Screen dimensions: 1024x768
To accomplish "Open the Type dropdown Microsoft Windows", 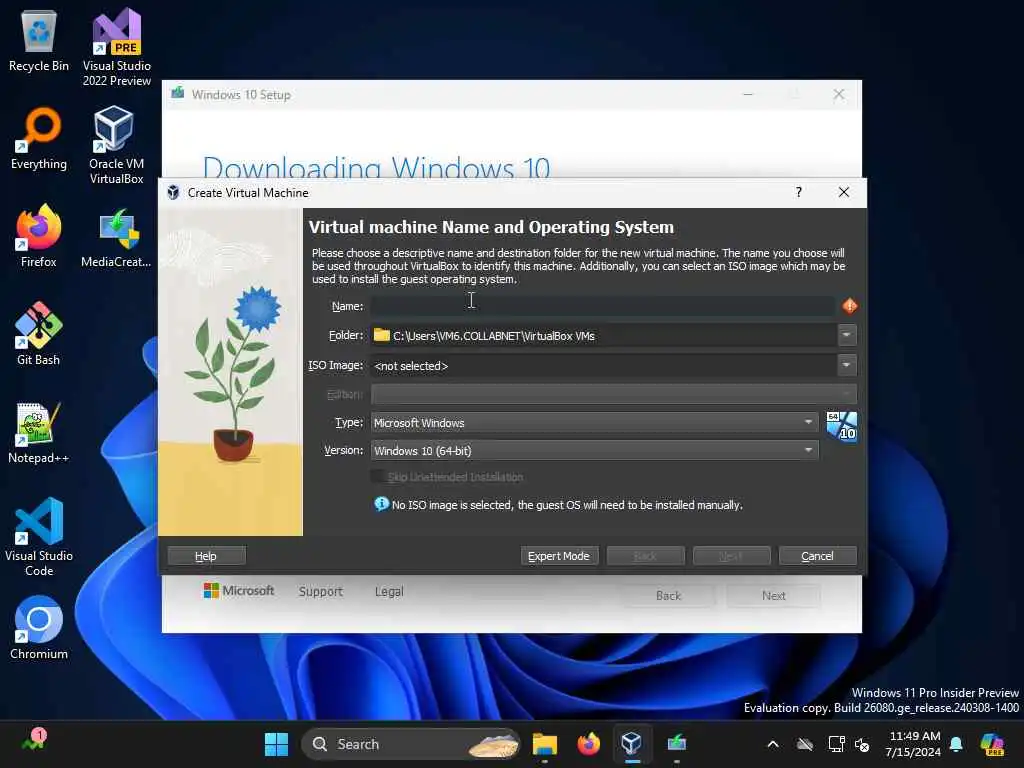I will point(594,423).
